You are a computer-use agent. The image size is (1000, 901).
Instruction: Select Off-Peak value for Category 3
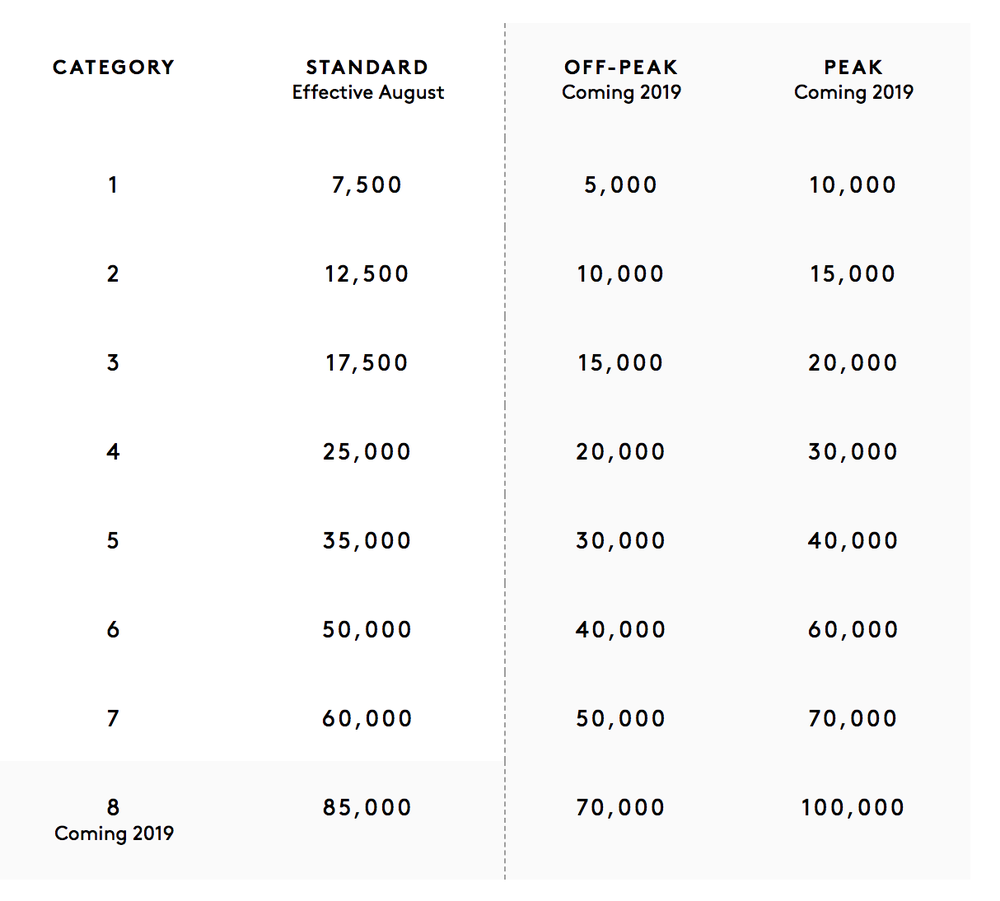(x=621, y=363)
